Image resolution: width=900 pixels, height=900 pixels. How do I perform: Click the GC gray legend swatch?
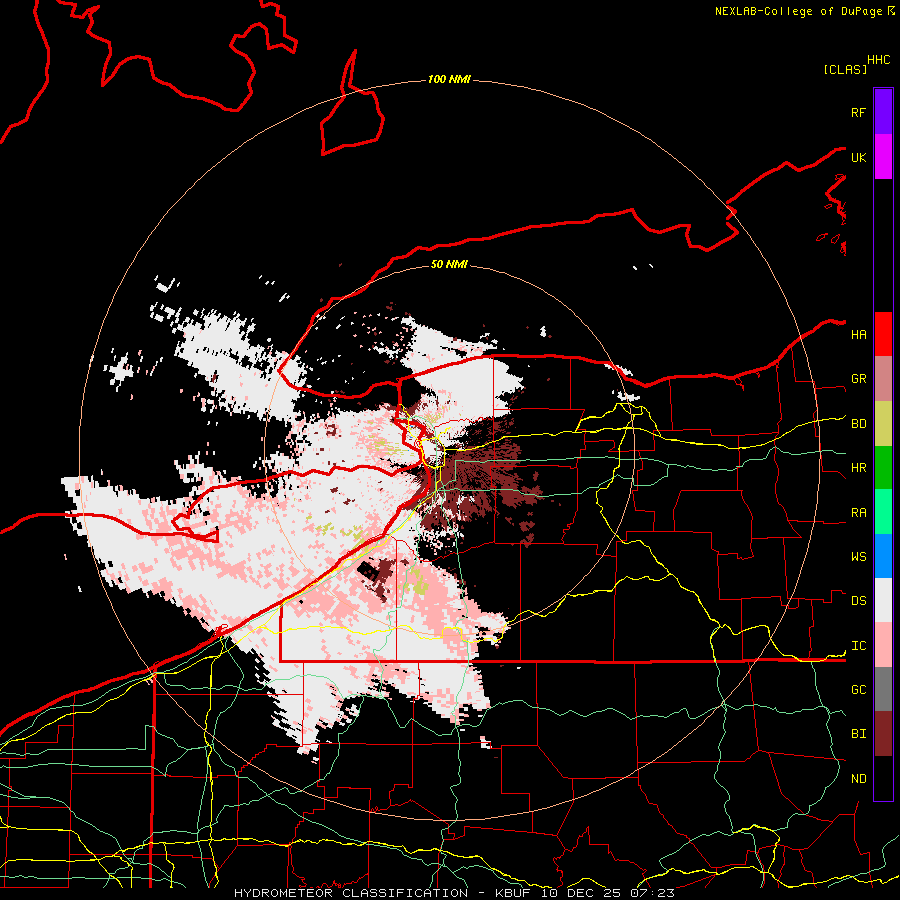(x=883, y=689)
